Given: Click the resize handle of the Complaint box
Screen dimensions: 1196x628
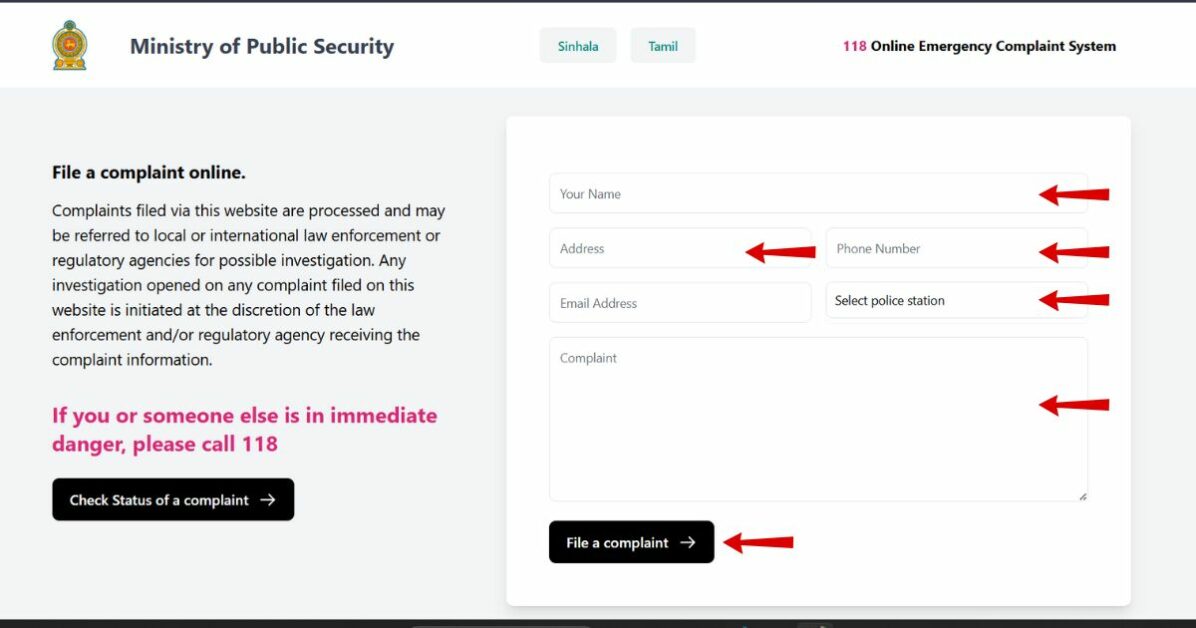Looking at the screenshot, I should pos(1082,495).
